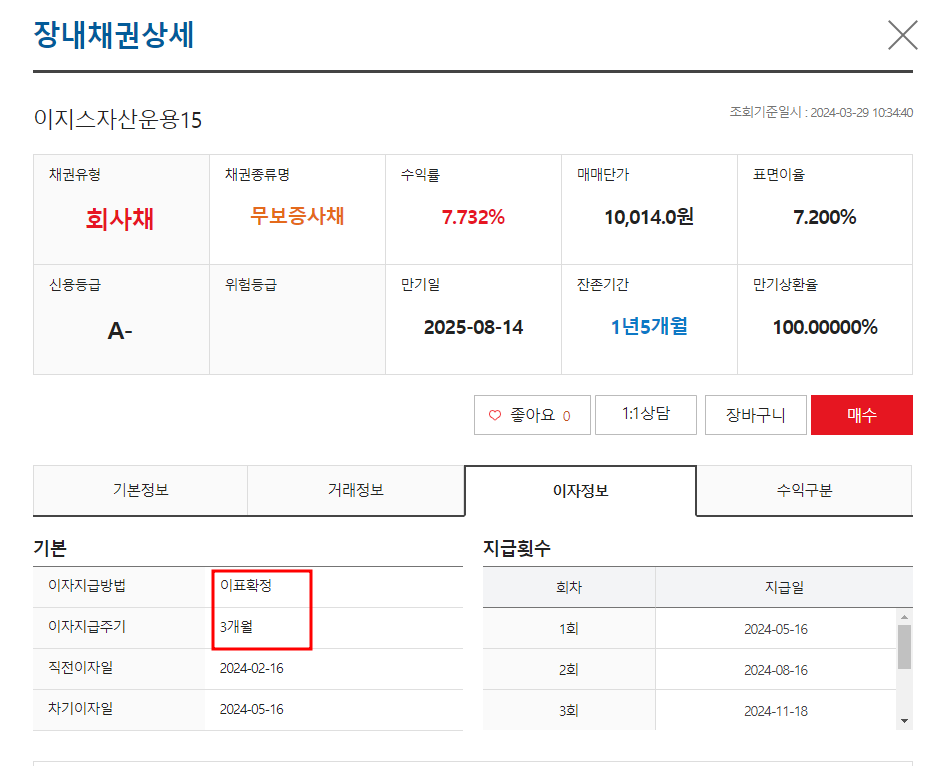Click the 회차 column header
The width and height of the screenshot is (928, 766).
click(x=569, y=587)
